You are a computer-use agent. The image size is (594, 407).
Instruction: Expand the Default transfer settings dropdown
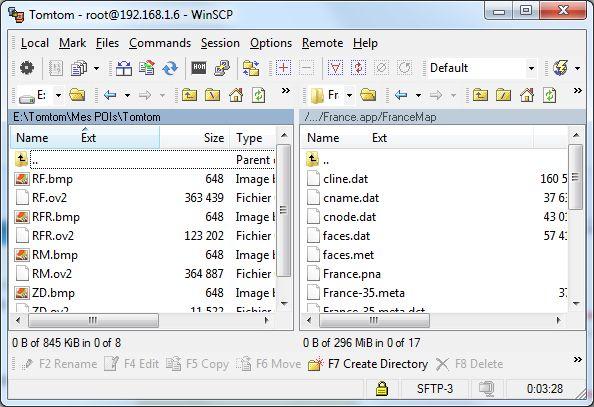[x=531, y=68]
